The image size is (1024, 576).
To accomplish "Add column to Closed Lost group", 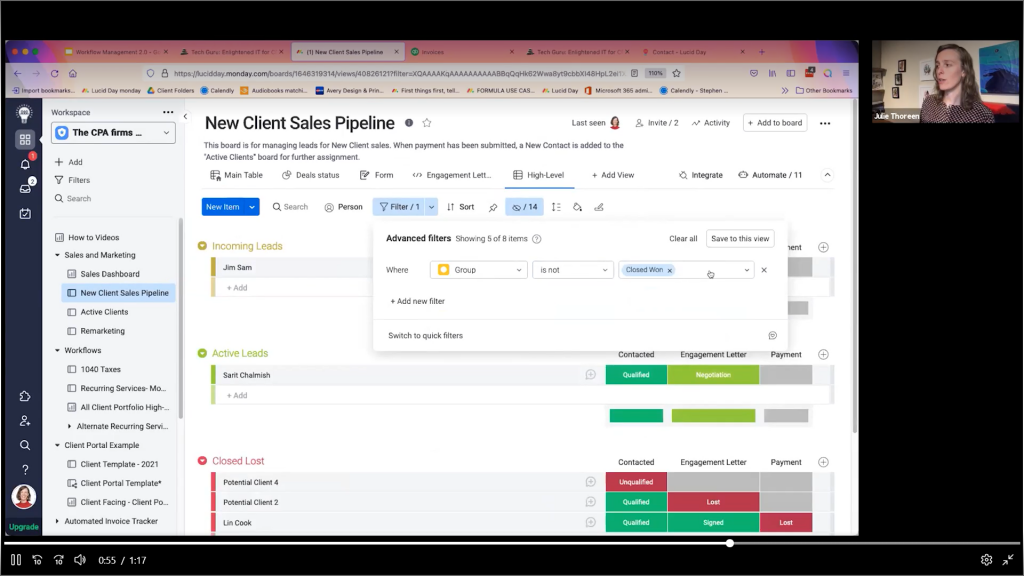I will [824, 462].
